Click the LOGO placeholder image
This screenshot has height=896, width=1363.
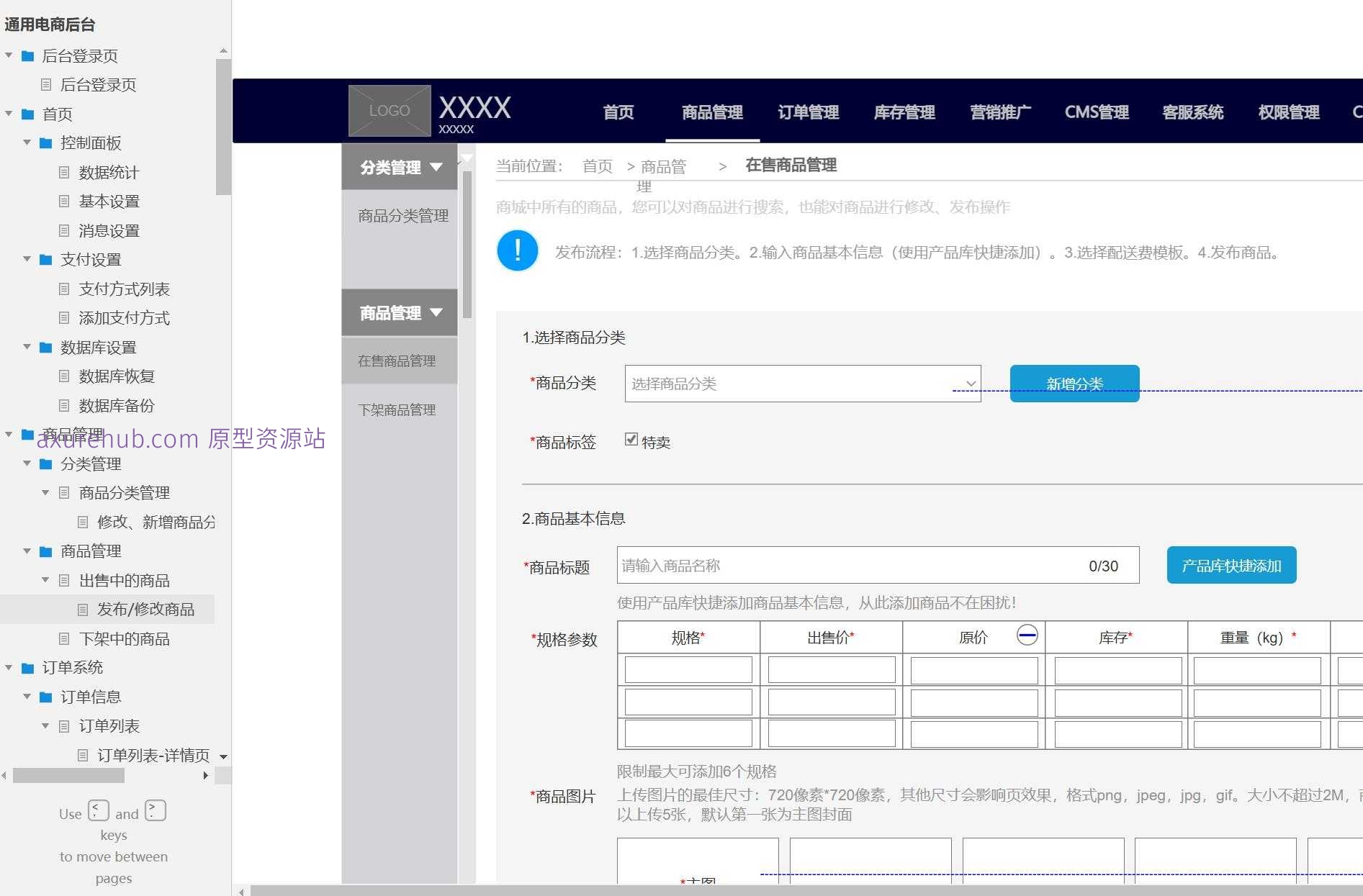(390, 111)
